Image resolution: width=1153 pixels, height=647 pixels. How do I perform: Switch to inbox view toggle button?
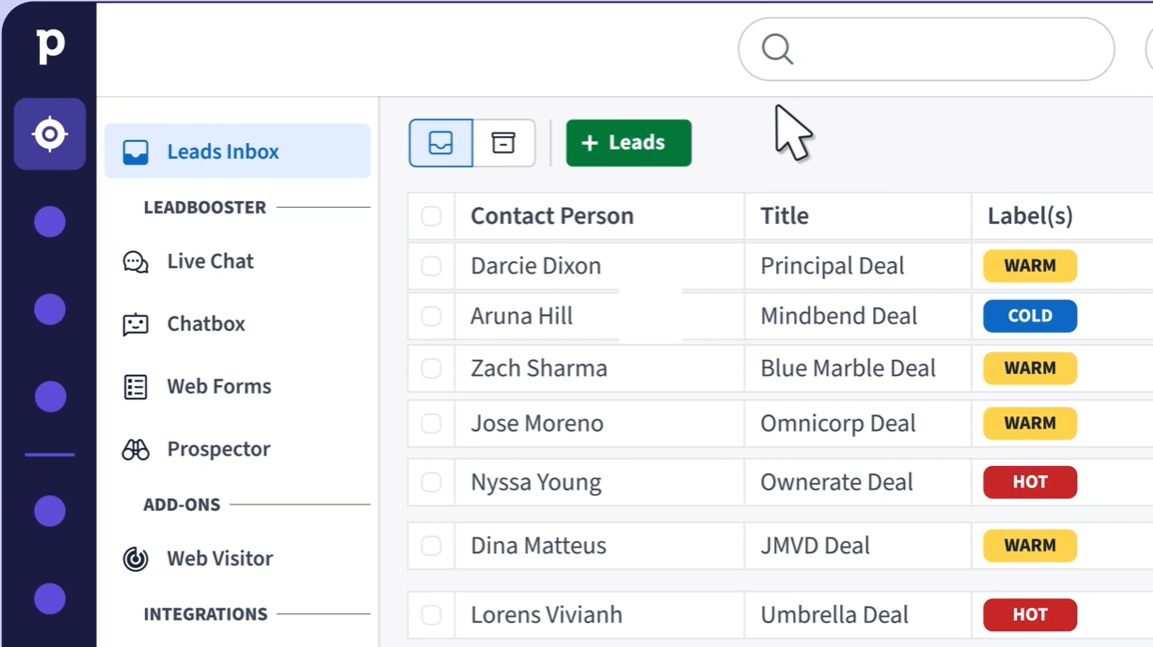click(440, 143)
